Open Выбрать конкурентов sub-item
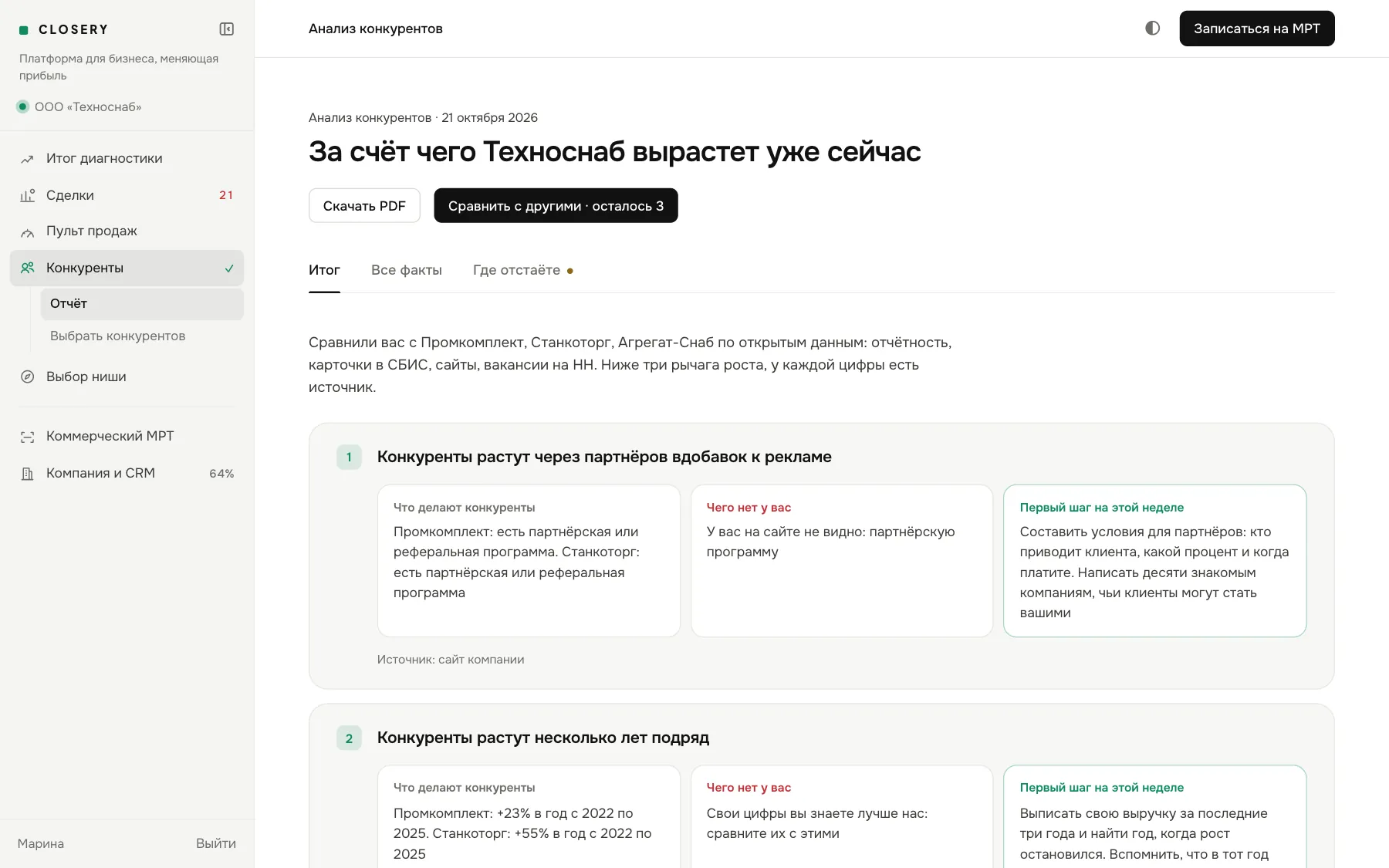This screenshot has height=868, width=1389. click(x=142, y=336)
